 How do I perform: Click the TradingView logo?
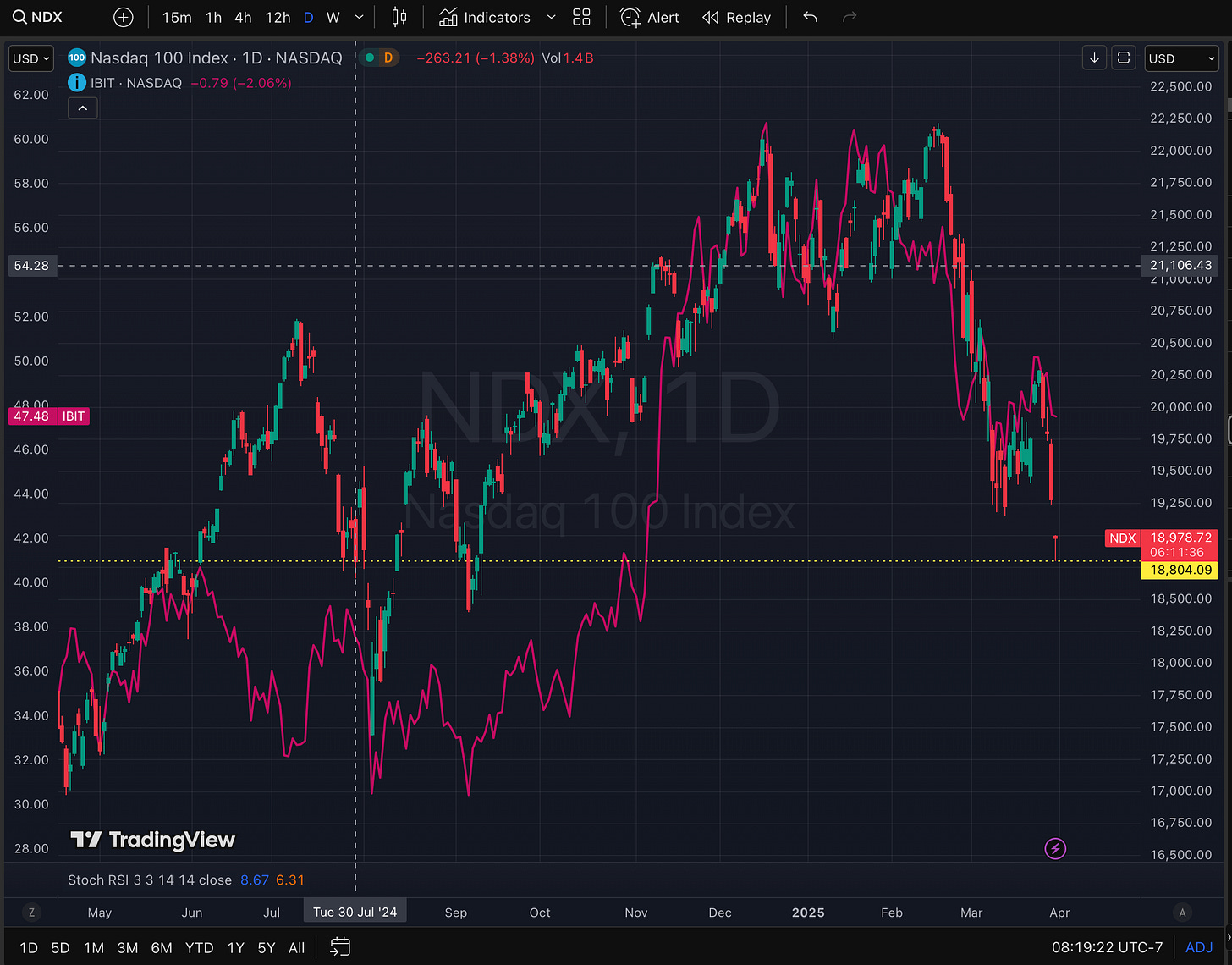[x=152, y=840]
